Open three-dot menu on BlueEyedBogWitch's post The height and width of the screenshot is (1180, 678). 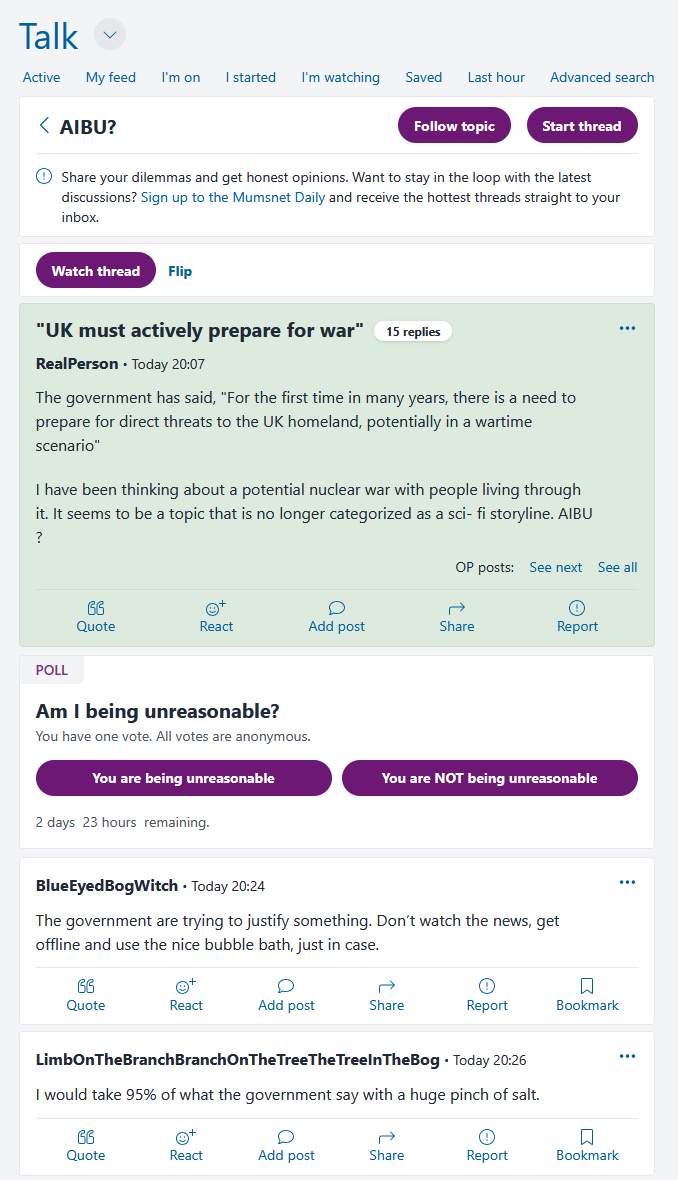click(627, 882)
